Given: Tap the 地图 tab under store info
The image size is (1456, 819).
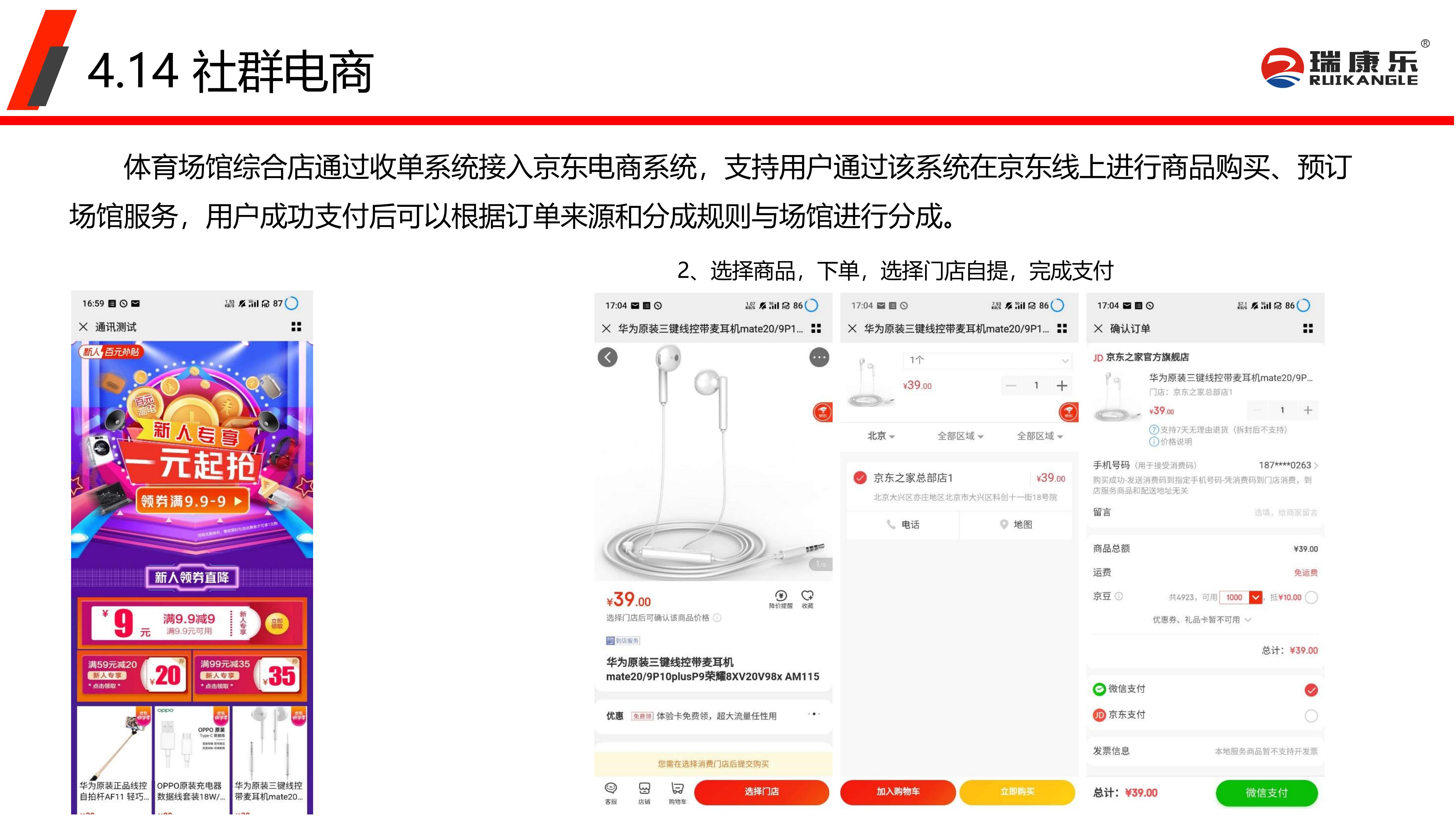Looking at the screenshot, I should pyautogui.click(x=1016, y=524).
